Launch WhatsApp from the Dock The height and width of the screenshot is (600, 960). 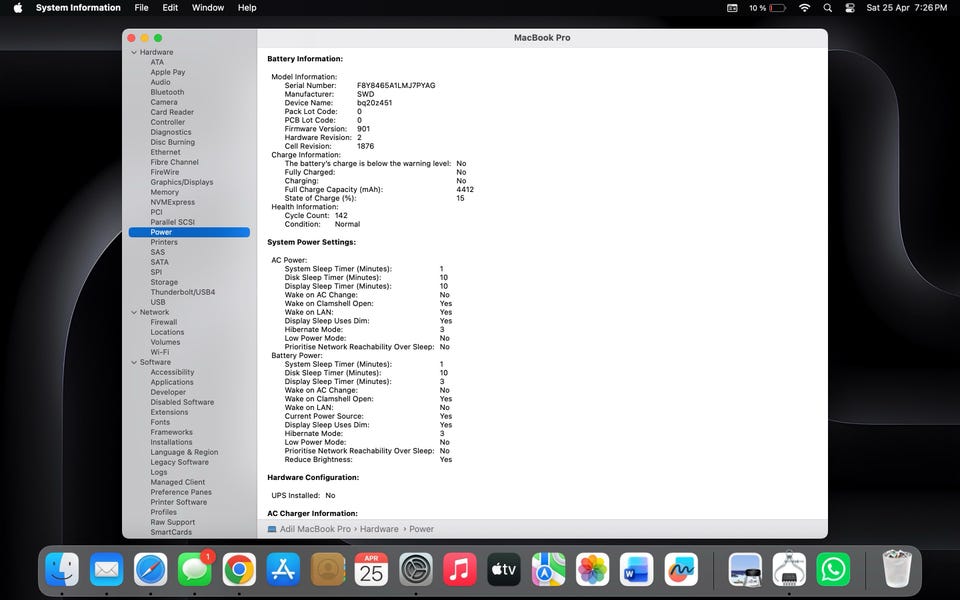tap(833, 569)
